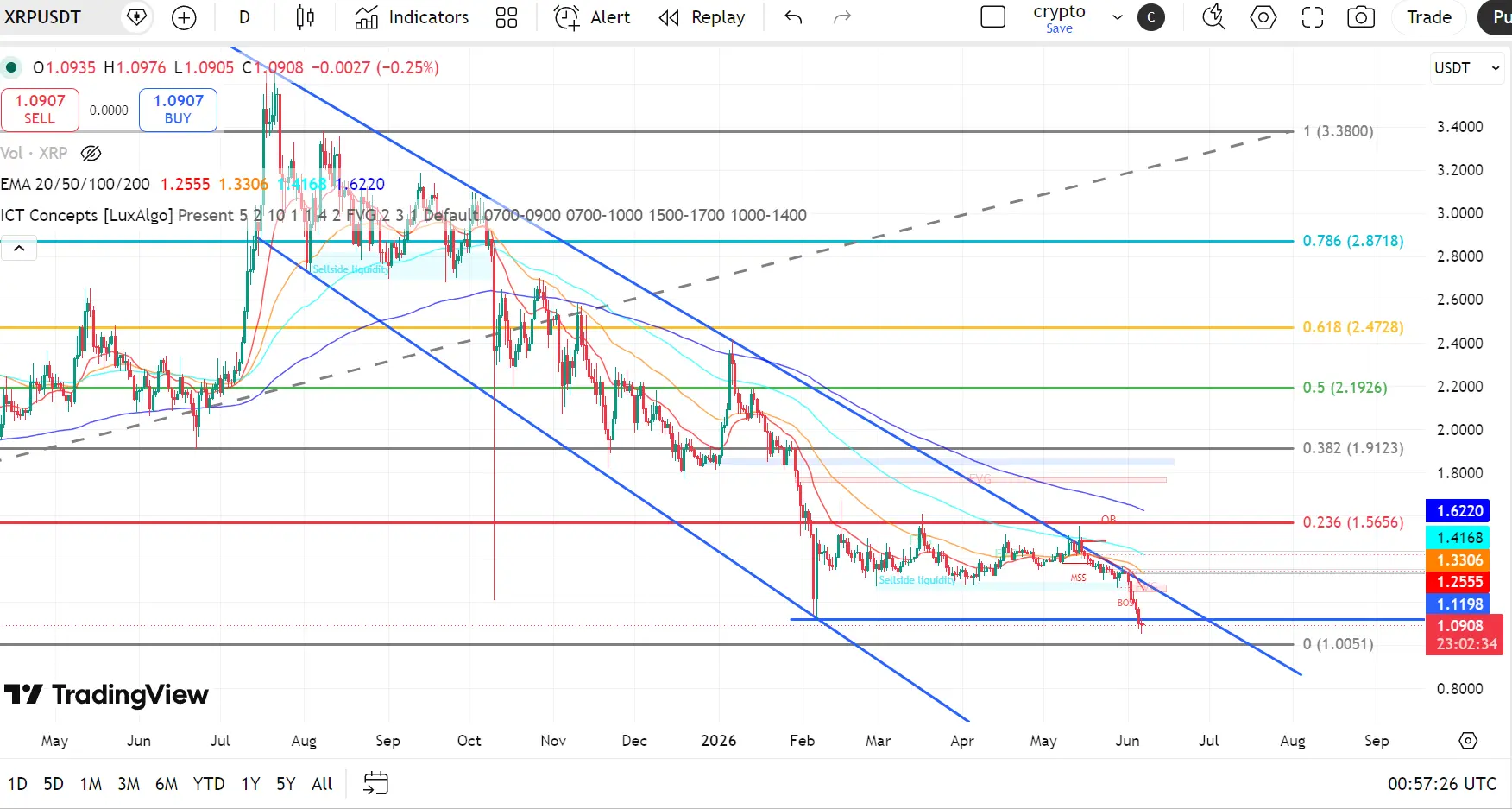
Task: Click the 1.0907 SELL button
Action: point(40,110)
